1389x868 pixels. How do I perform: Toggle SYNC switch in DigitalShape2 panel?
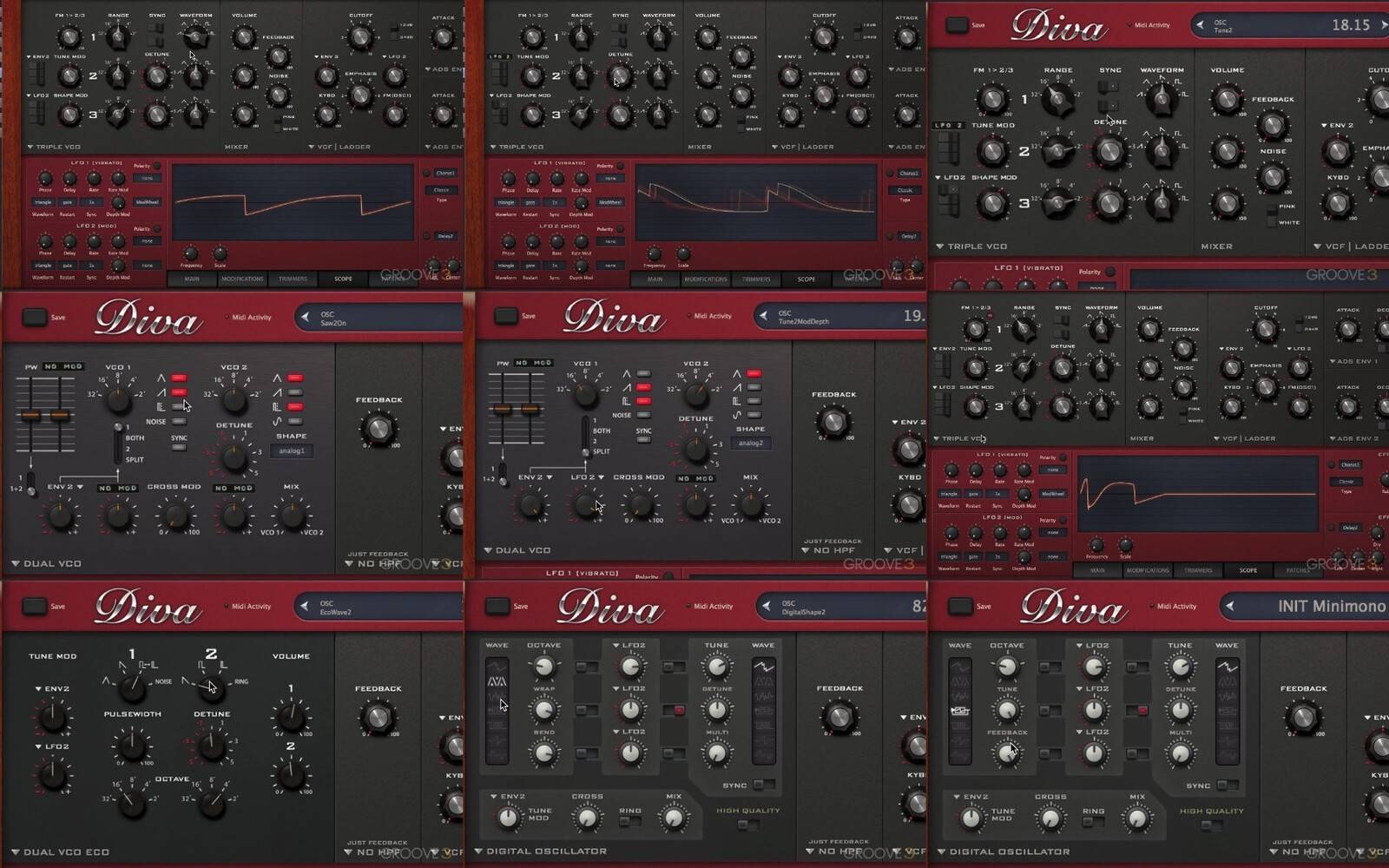[x=763, y=785]
